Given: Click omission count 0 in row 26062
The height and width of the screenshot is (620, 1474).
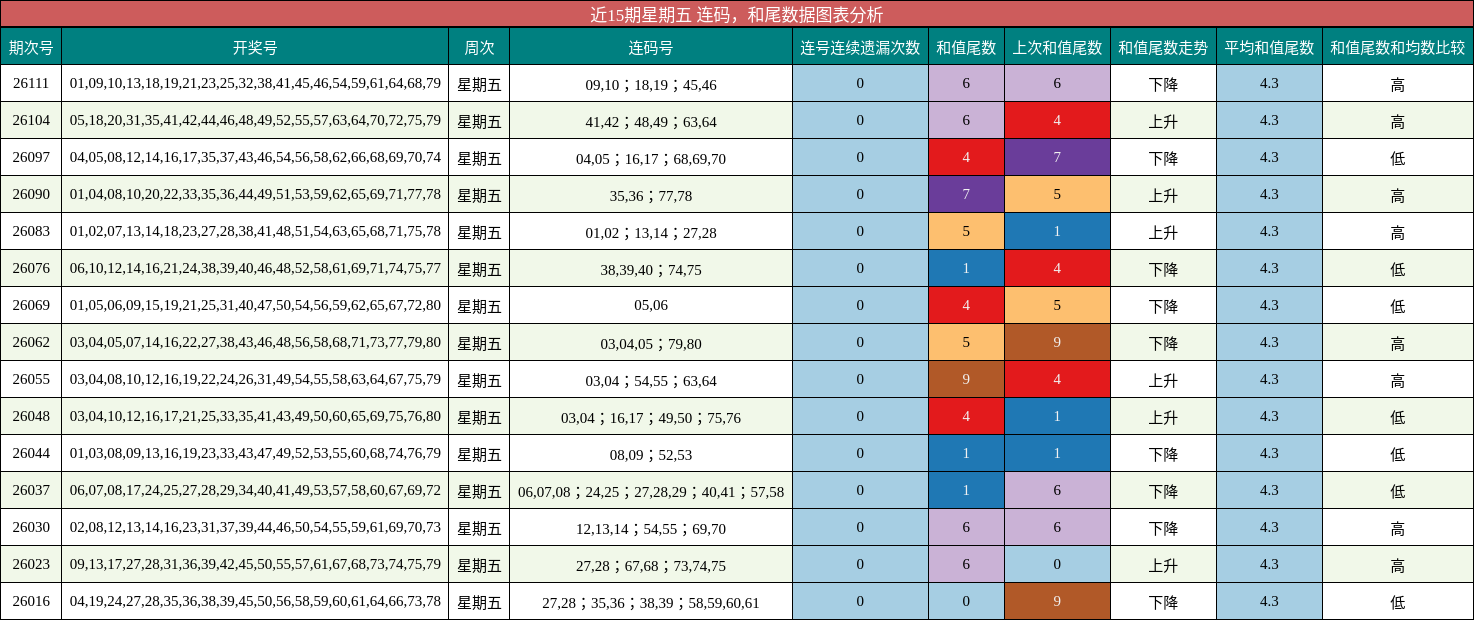Looking at the screenshot, I should click(x=860, y=343).
